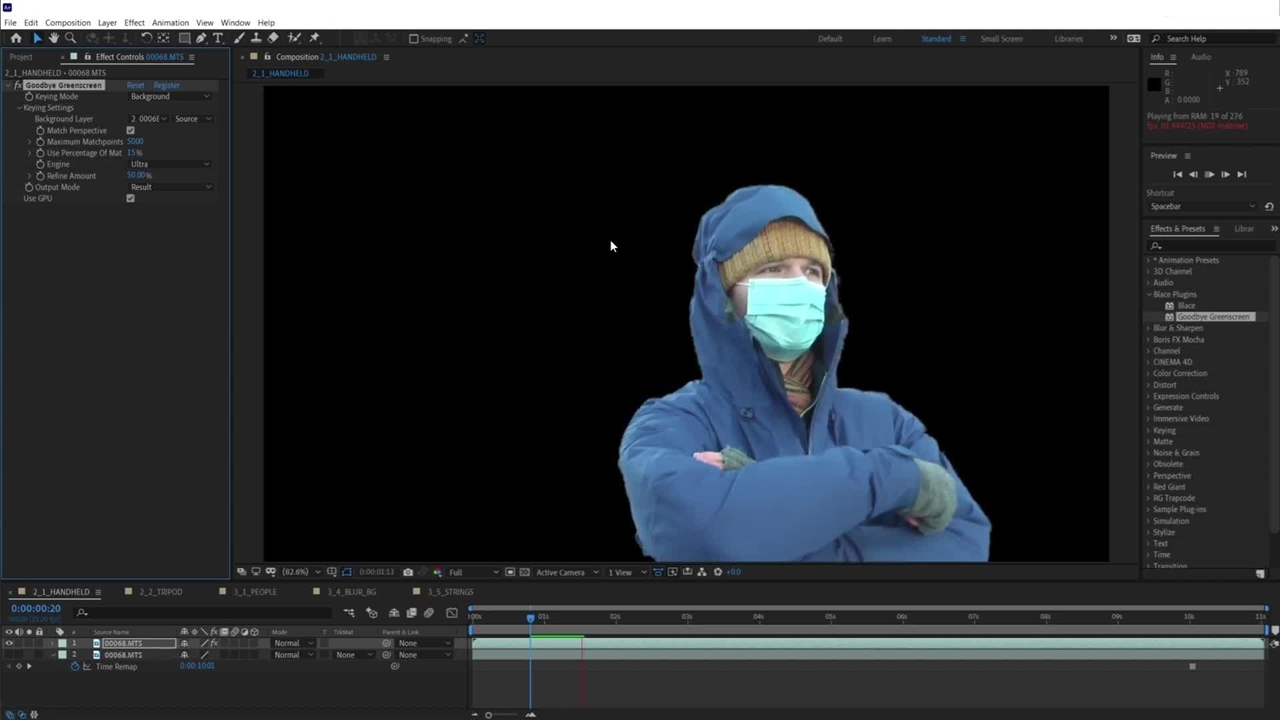Expand the Color Correction effects category
The image size is (1280, 720).
[1179, 373]
